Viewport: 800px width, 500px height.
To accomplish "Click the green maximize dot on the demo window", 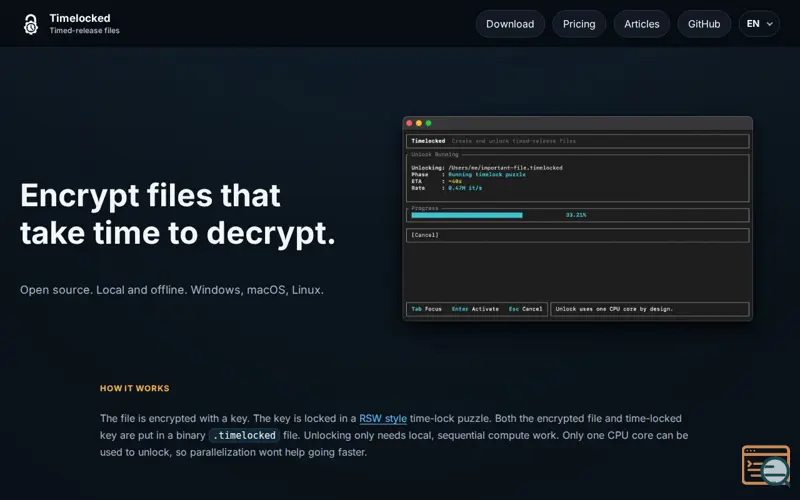I will tap(429, 123).
